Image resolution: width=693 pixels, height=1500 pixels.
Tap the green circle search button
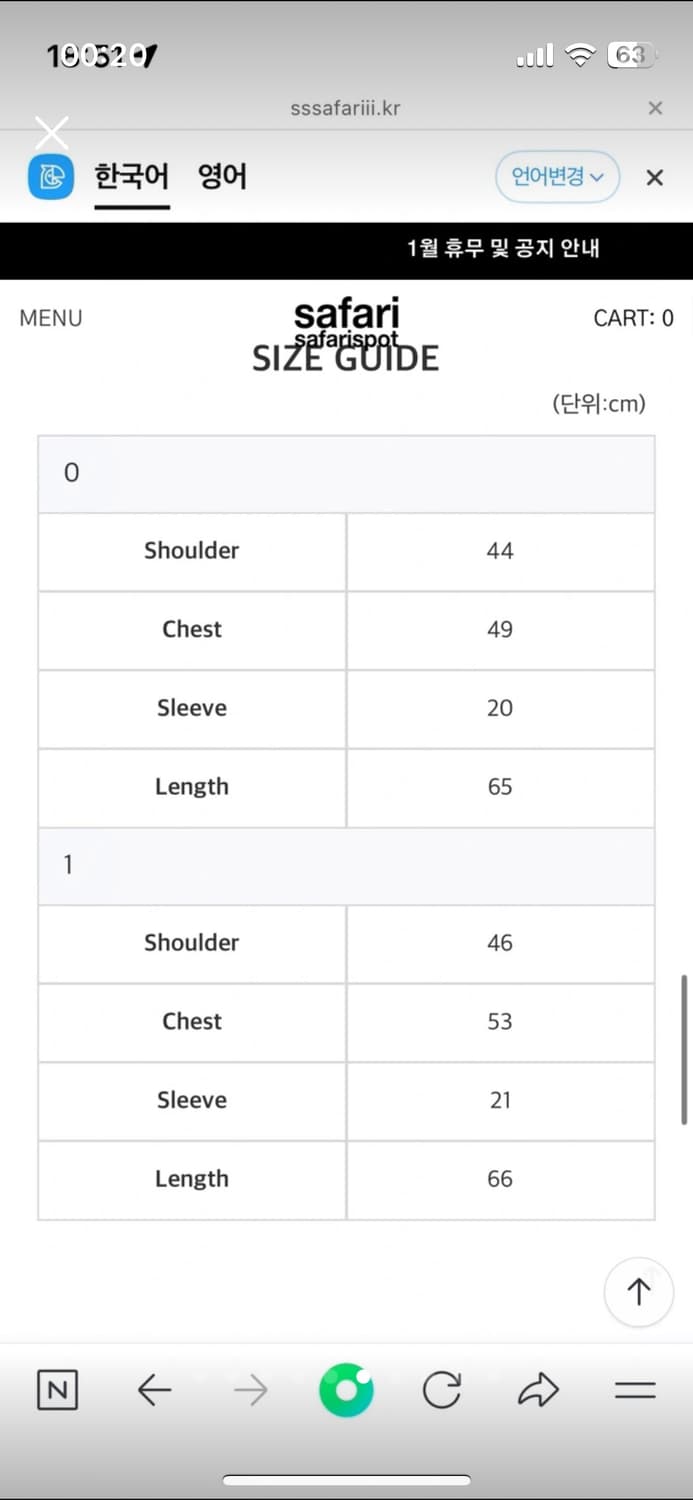click(x=346, y=1390)
